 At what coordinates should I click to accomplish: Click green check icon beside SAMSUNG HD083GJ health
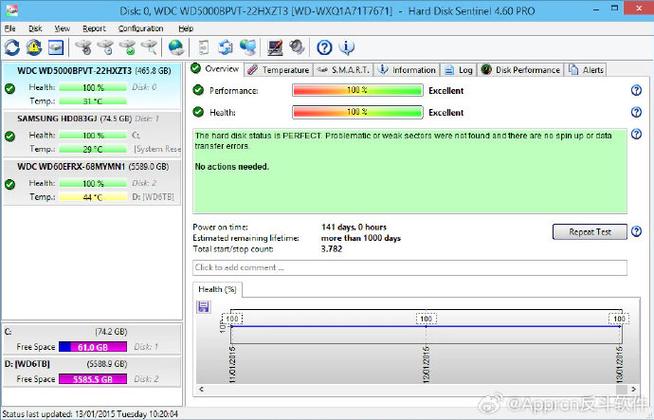[x=10, y=136]
